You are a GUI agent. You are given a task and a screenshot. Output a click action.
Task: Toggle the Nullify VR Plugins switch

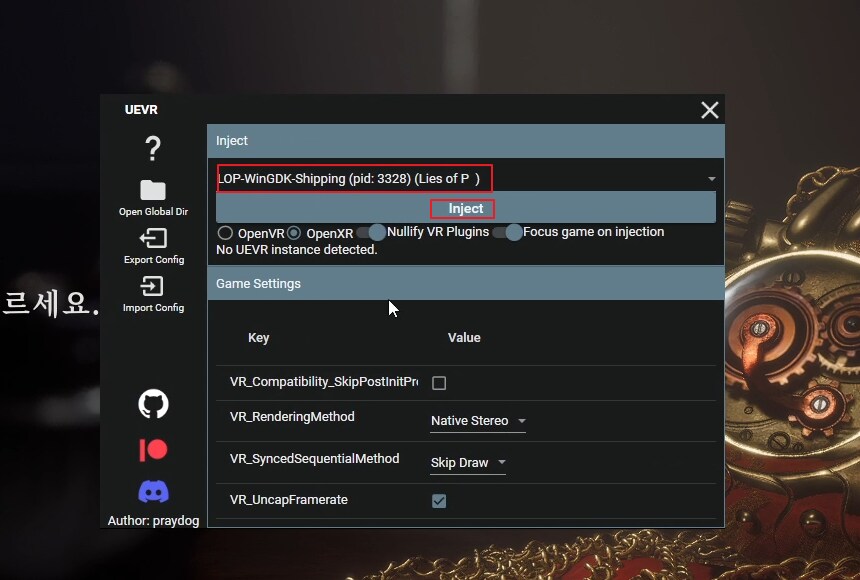[371, 232]
